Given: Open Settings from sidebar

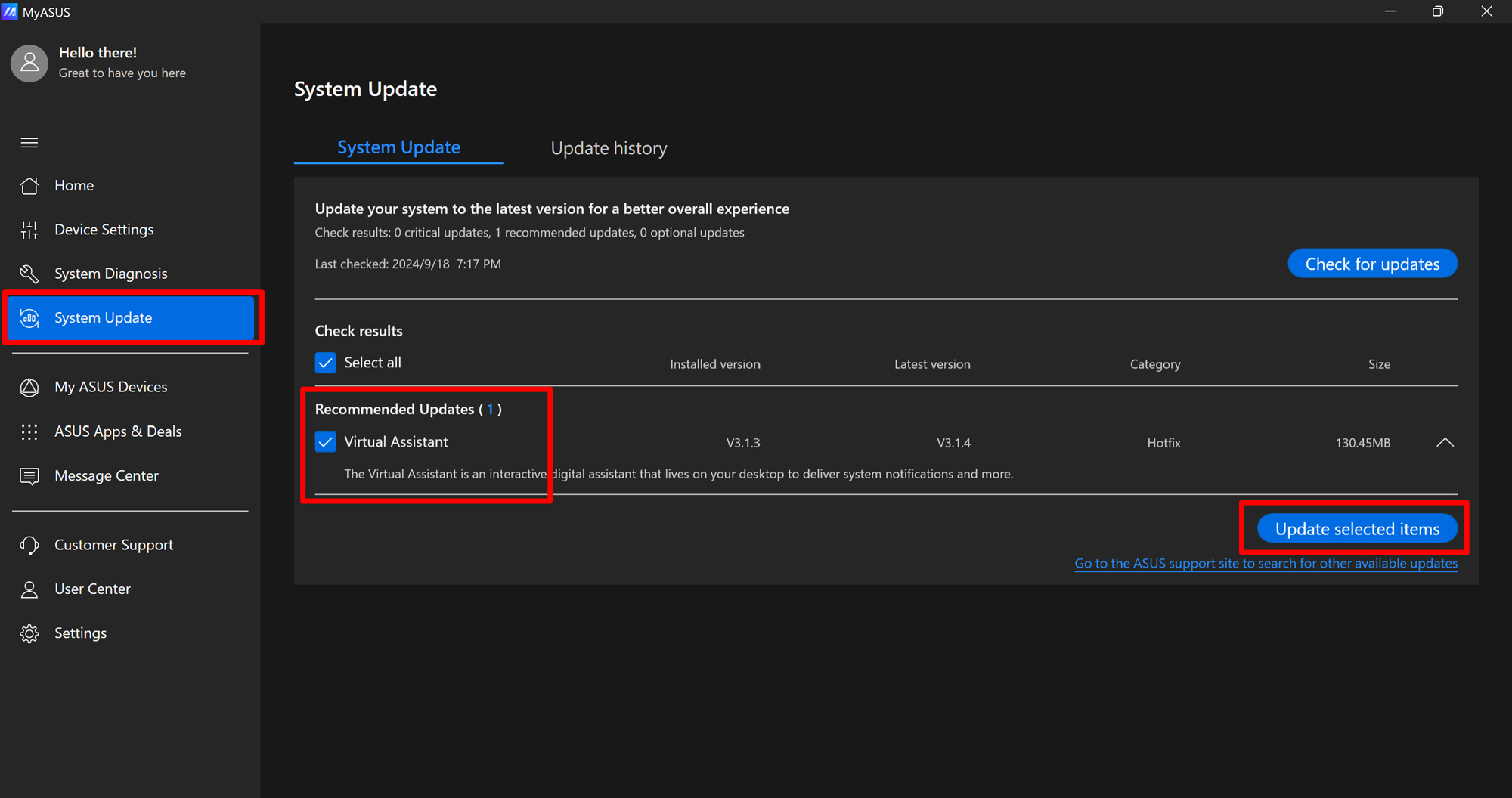Looking at the screenshot, I should pyautogui.click(x=130, y=633).
